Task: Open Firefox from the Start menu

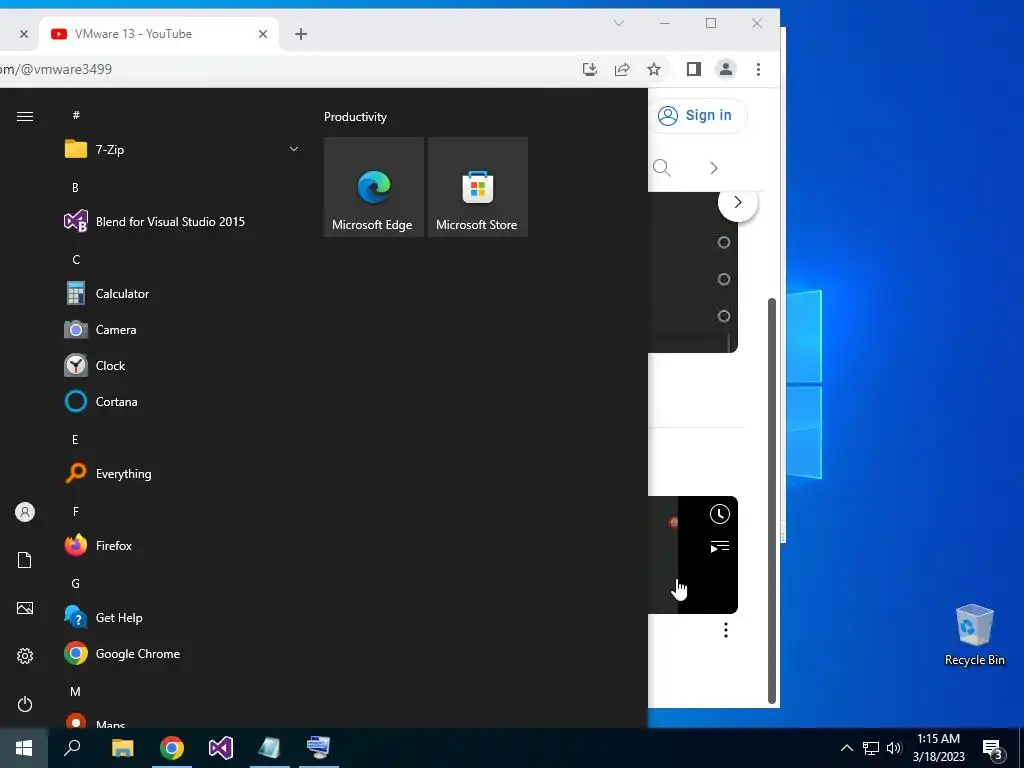Action: tap(182, 545)
